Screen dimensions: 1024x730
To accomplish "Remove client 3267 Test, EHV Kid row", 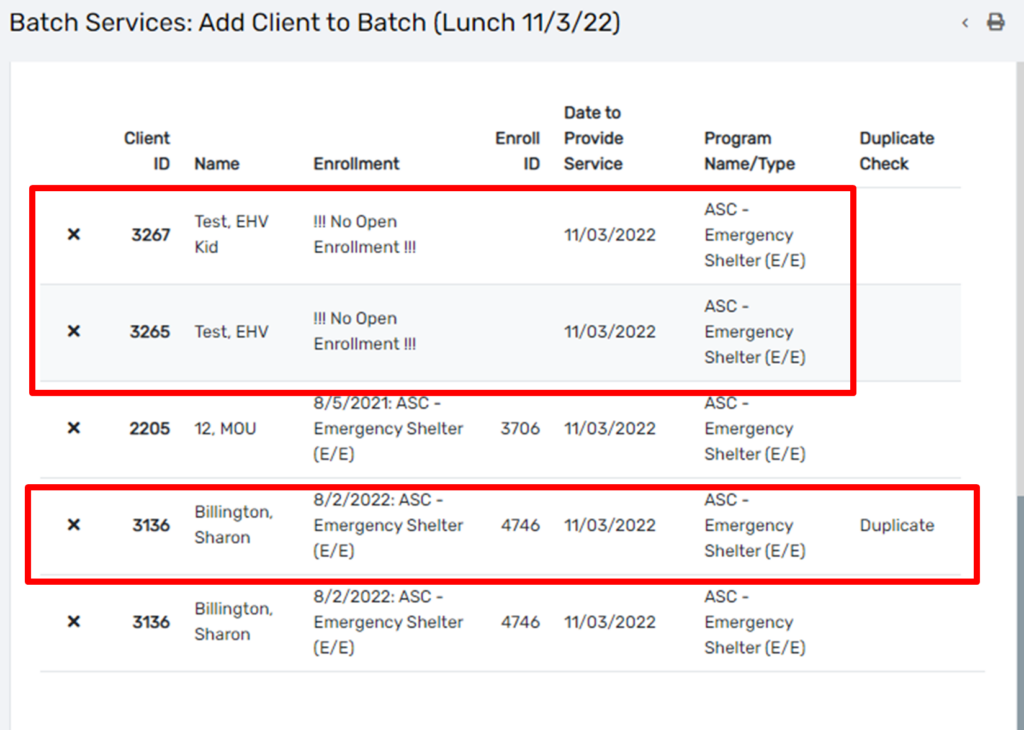I will 74,234.
